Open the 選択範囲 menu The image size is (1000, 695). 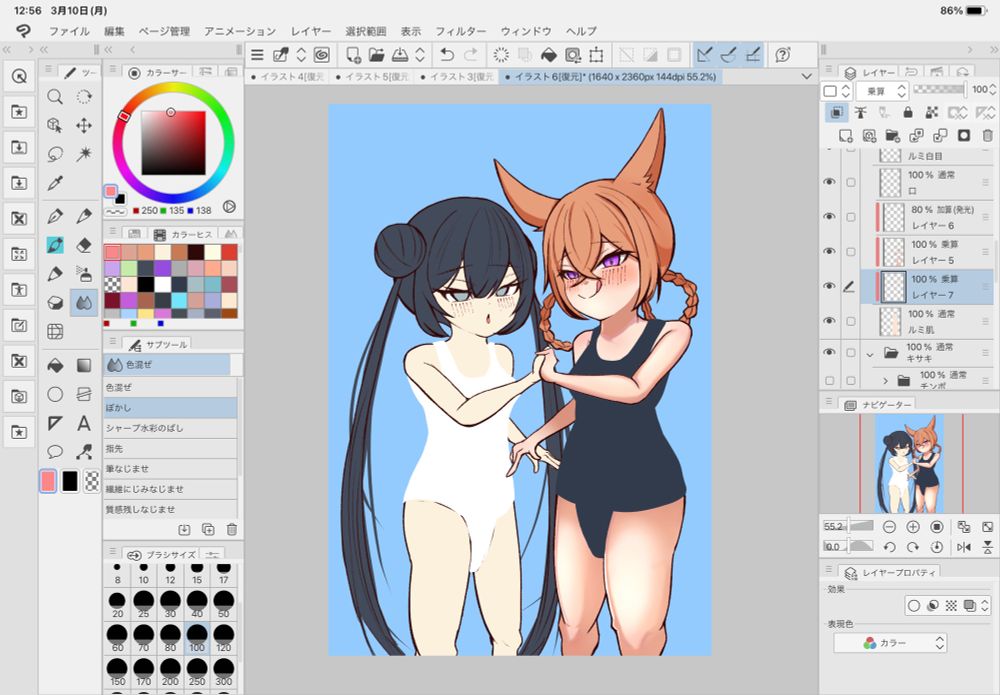pyautogui.click(x=365, y=31)
